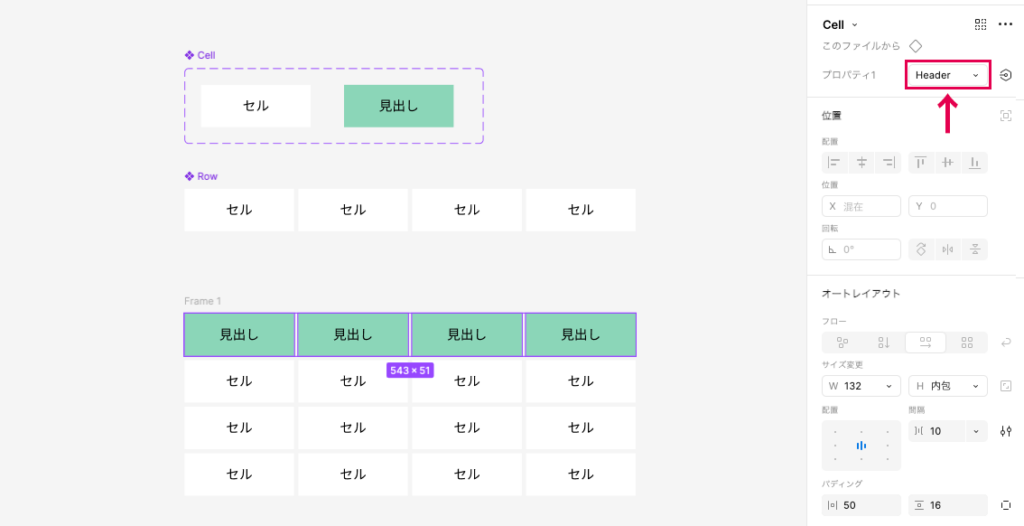Open the three-dot more options menu
This screenshot has width=1024, height=526.
click(1005, 24)
